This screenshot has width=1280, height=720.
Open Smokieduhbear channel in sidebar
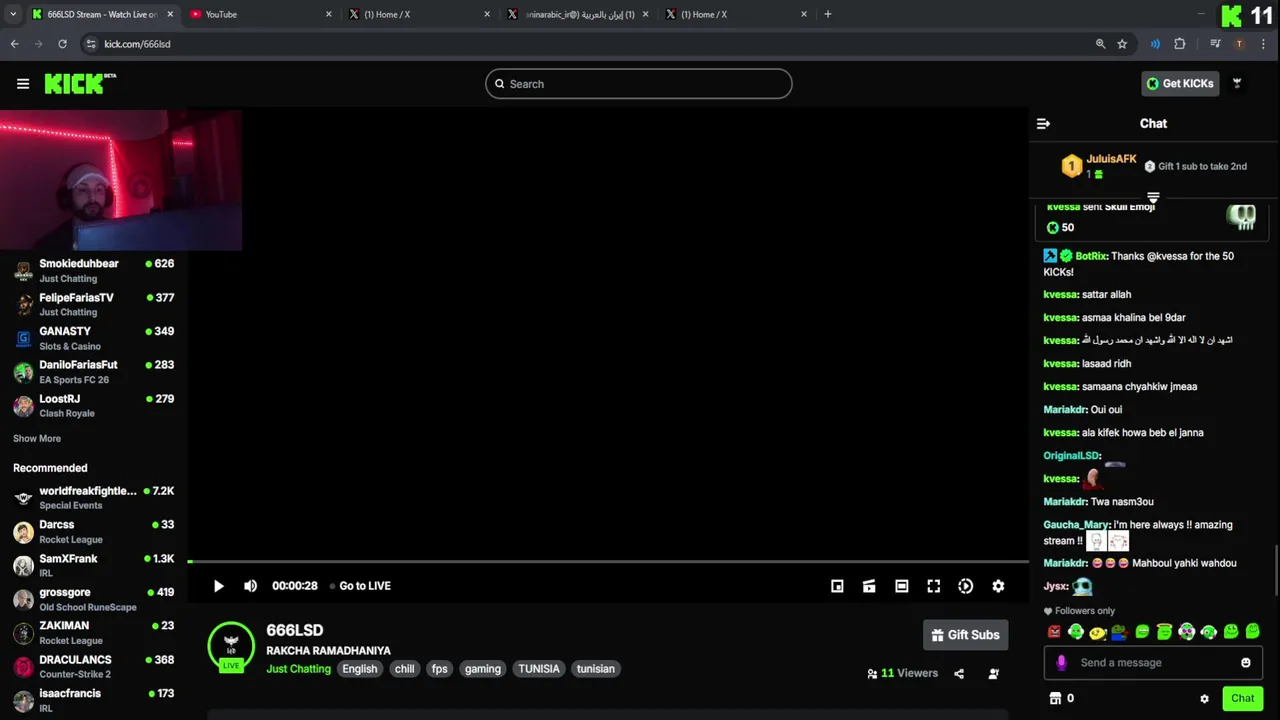point(94,271)
